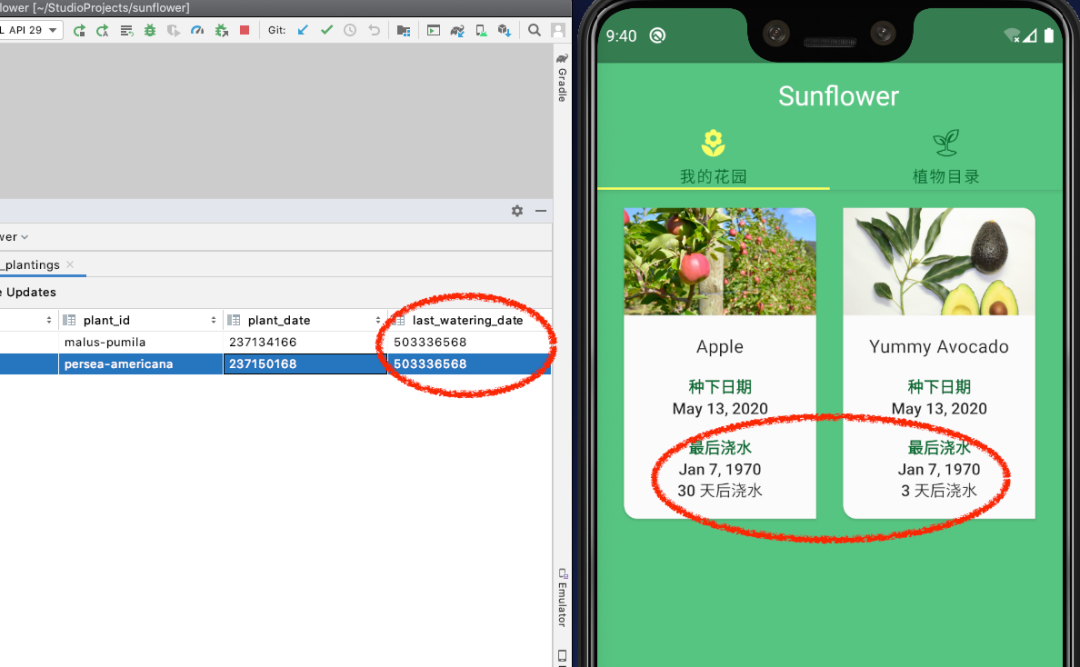The width and height of the screenshot is (1080, 667).
Task: Open the Yummy Avocado card image
Action: click(939, 261)
